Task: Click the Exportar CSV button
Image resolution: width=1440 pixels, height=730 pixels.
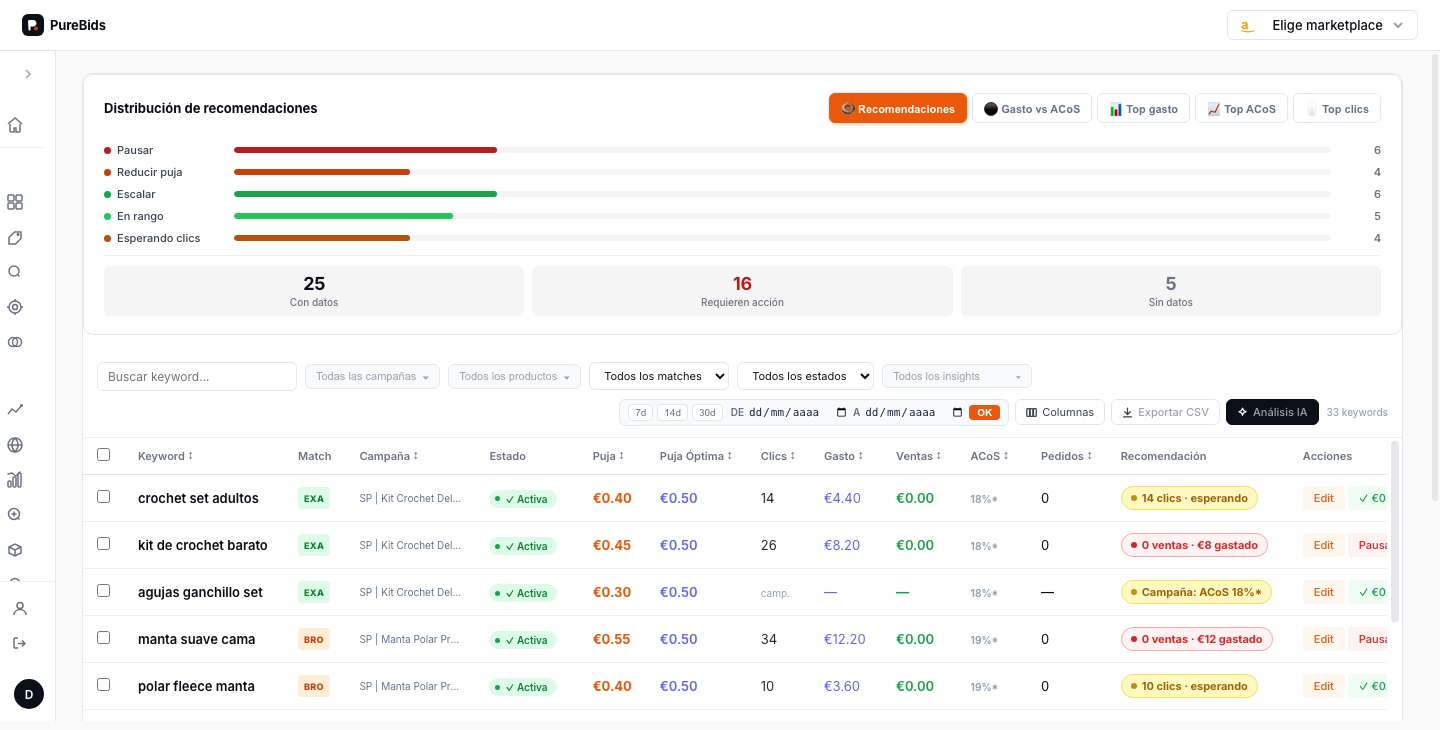Action: [x=1165, y=412]
